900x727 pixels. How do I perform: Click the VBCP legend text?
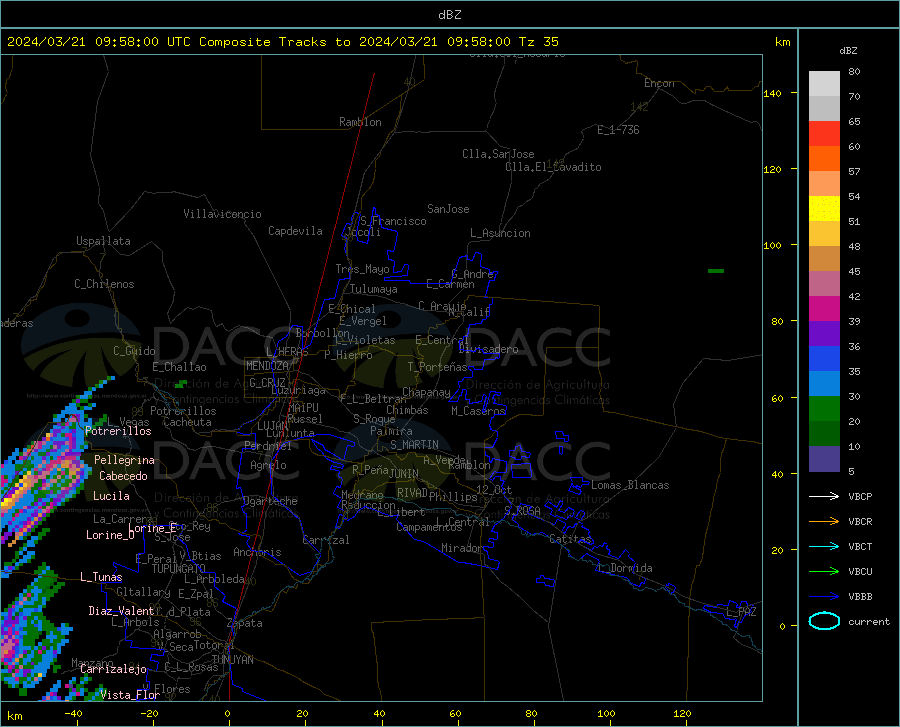pos(860,496)
